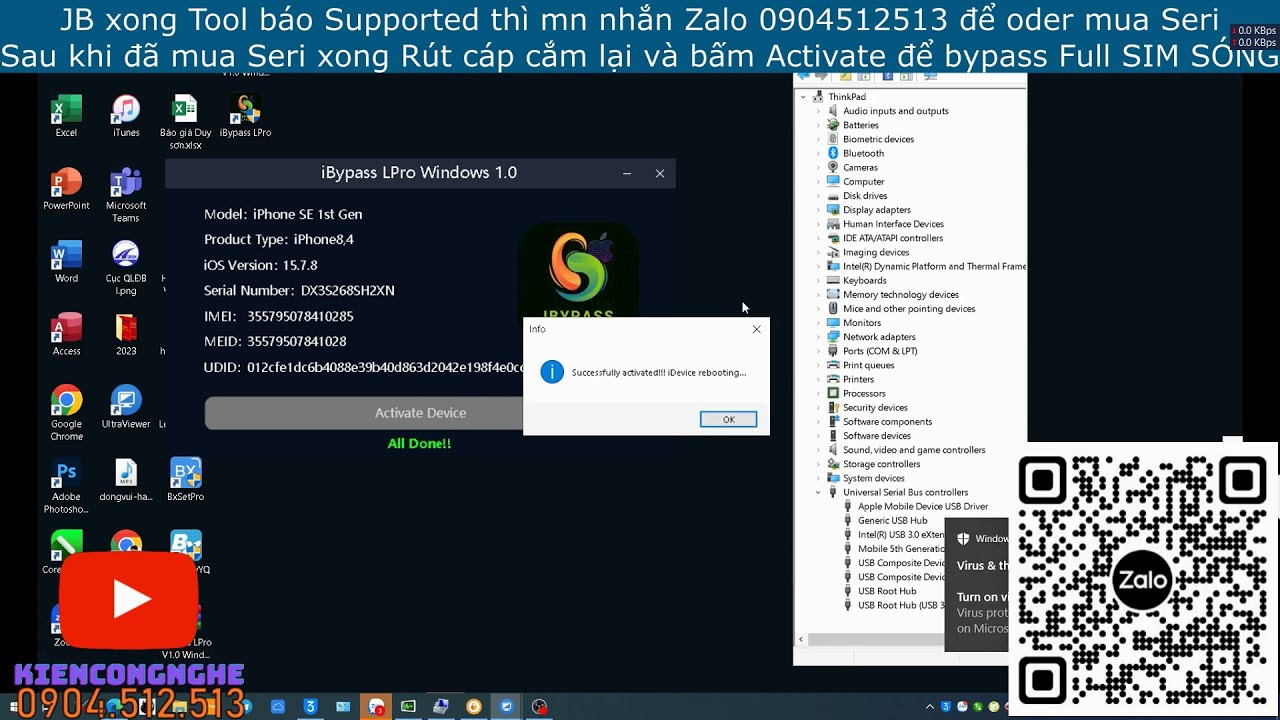This screenshot has width=1280, height=720.
Task: Minimize the iBypass LPro window
Action: click(x=627, y=173)
